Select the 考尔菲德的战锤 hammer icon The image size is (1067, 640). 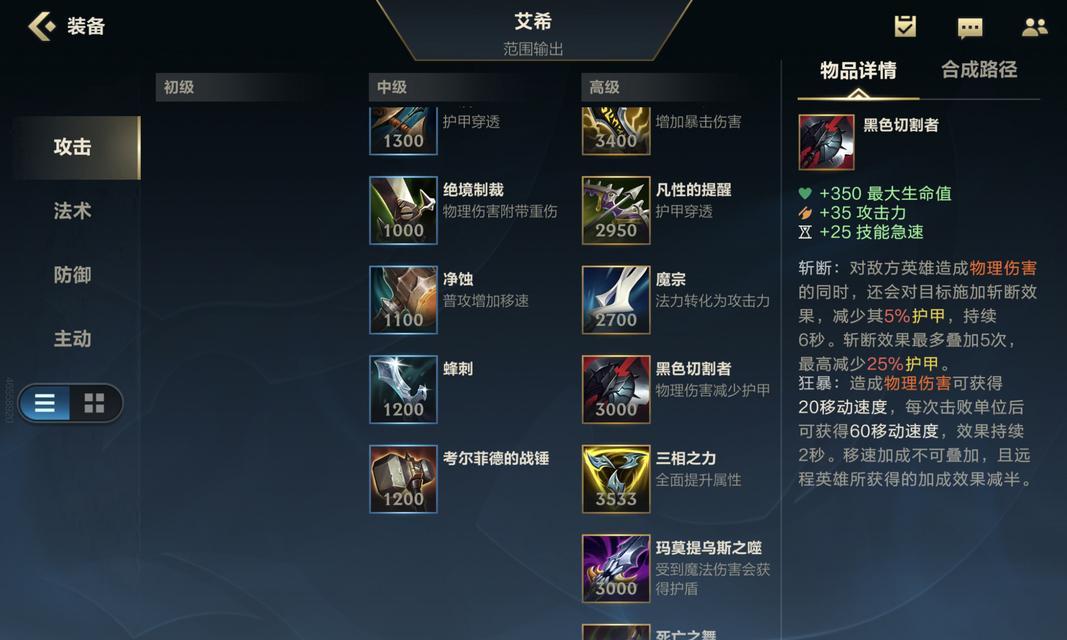404,479
